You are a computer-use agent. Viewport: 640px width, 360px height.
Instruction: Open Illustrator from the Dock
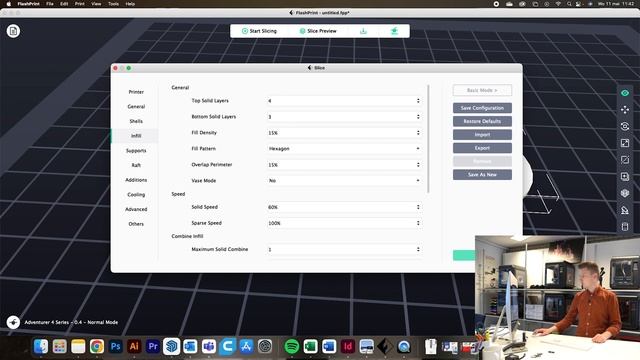click(134, 347)
